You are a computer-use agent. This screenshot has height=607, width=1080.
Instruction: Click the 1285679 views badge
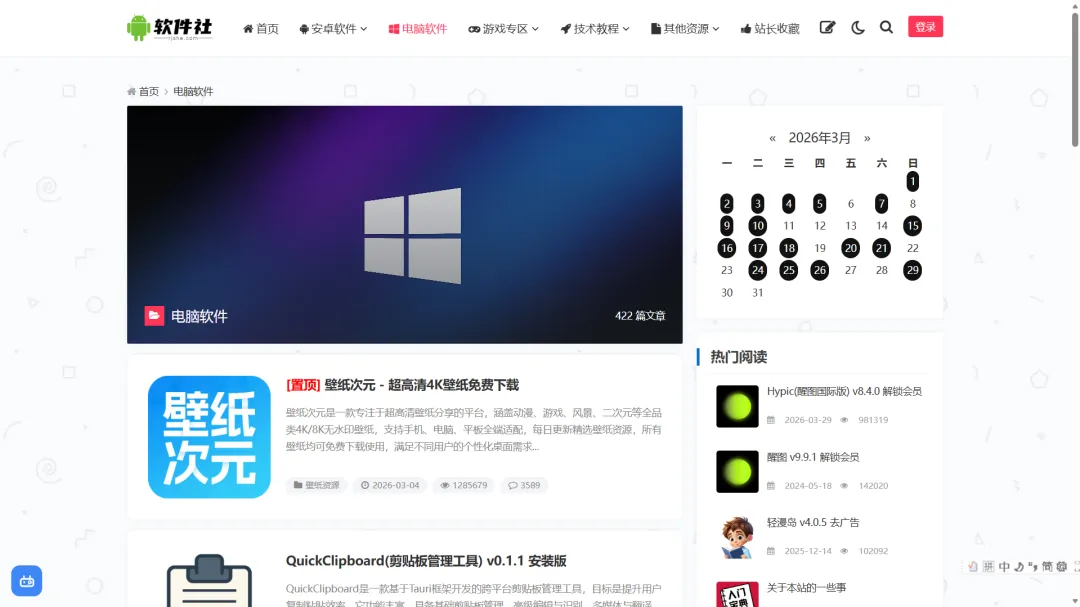tap(464, 485)
